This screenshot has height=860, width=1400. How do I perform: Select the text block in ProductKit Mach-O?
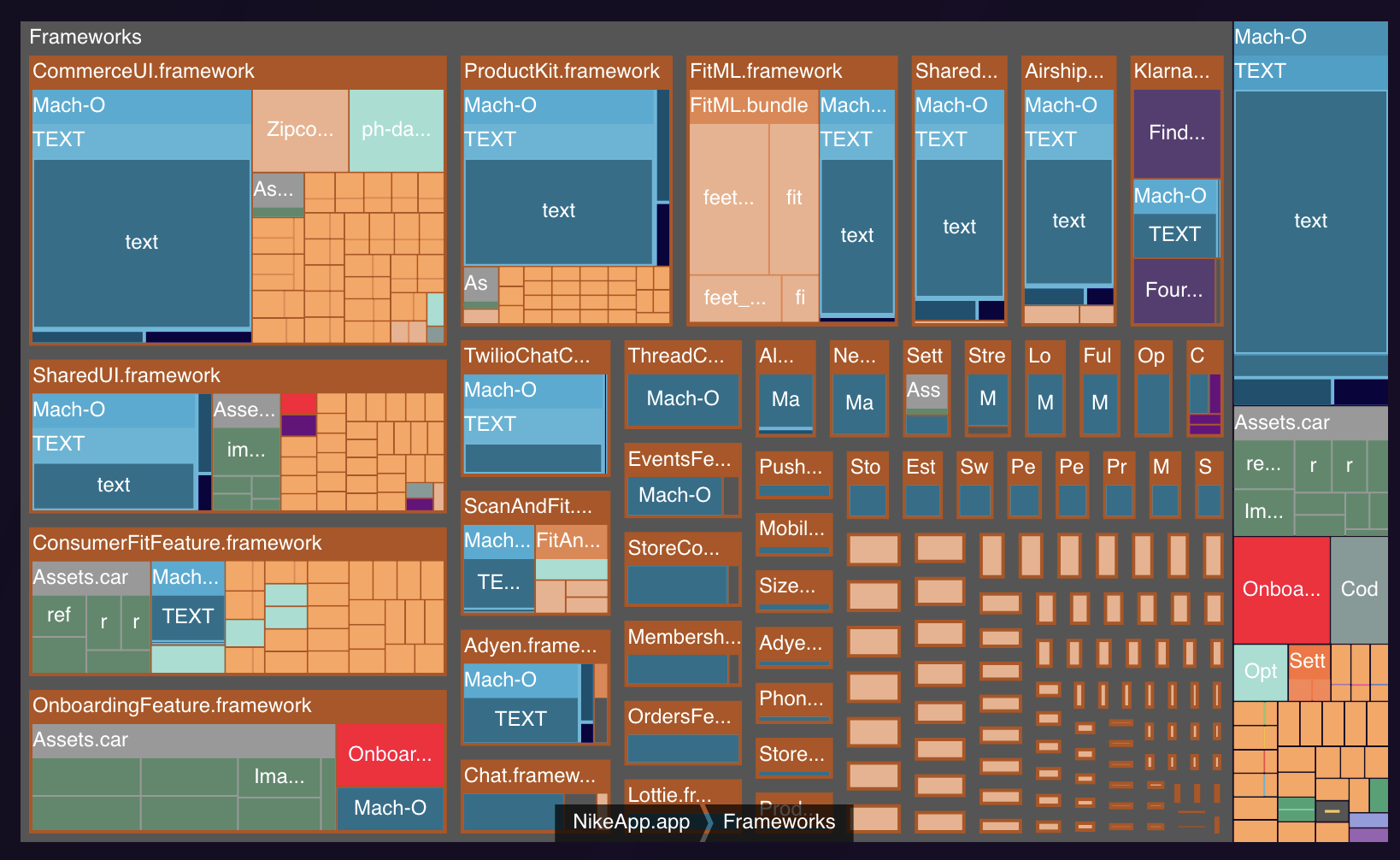(x=559, y=211)
